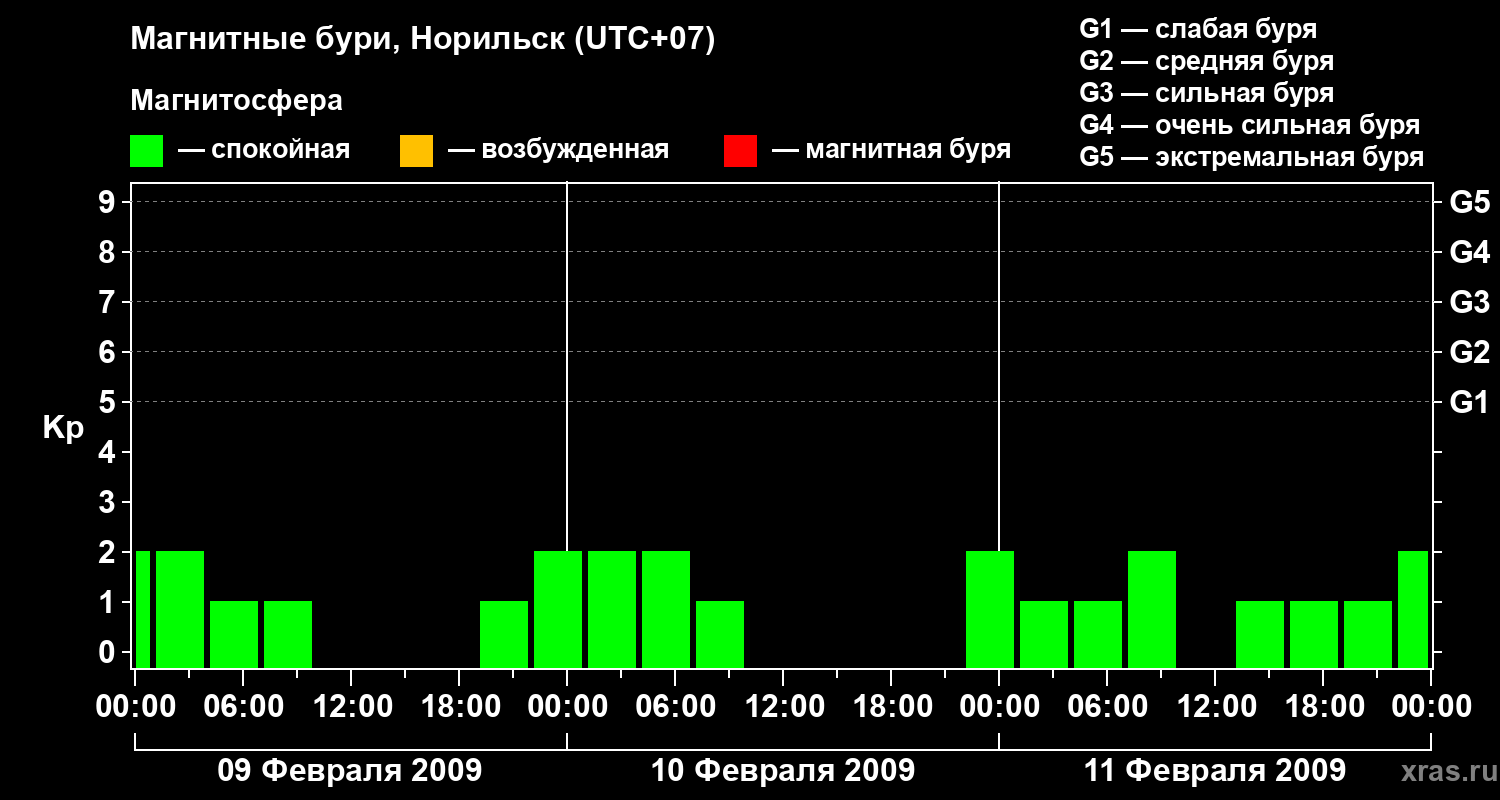This screenshot has width=1500, height=800.
Task: Click the right-axis 'G3' label
Action: [x=1469, y=302]
